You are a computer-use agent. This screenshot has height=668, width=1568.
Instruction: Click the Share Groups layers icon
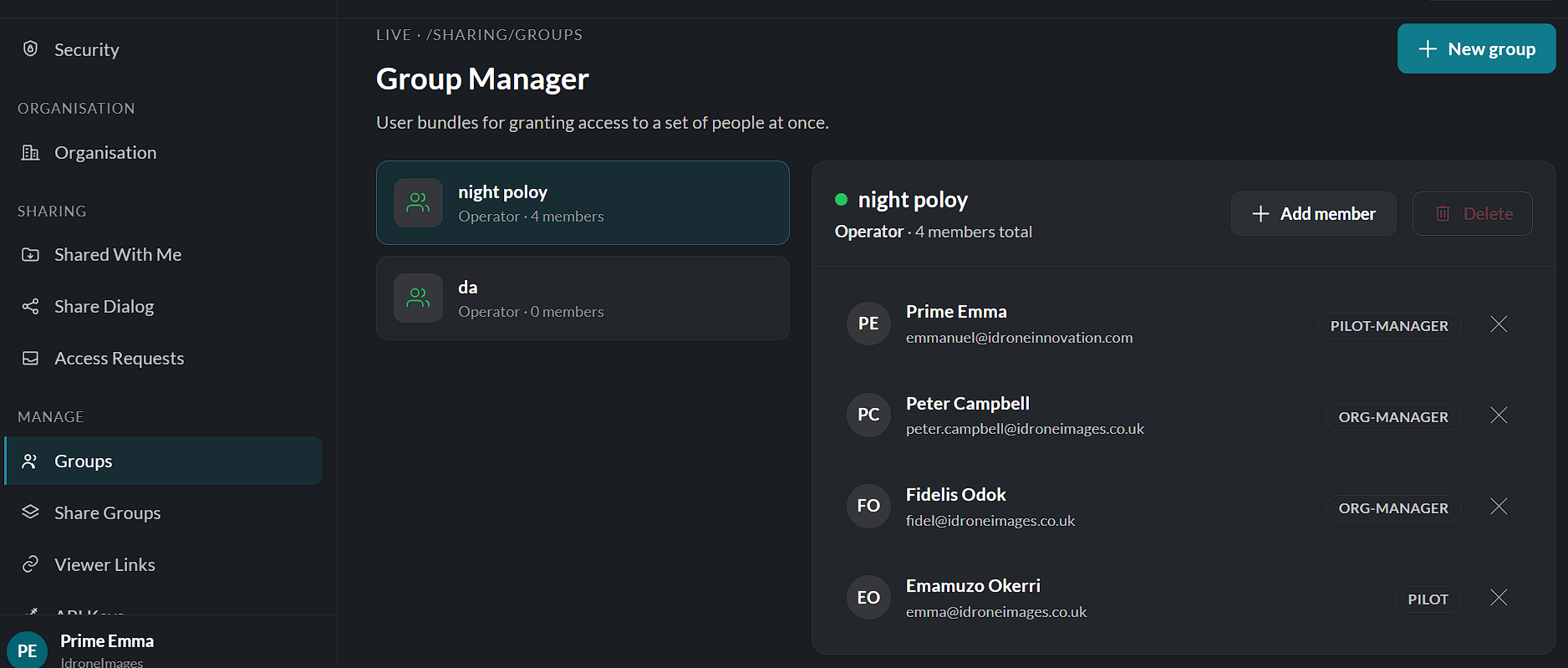tap(31, 512)
